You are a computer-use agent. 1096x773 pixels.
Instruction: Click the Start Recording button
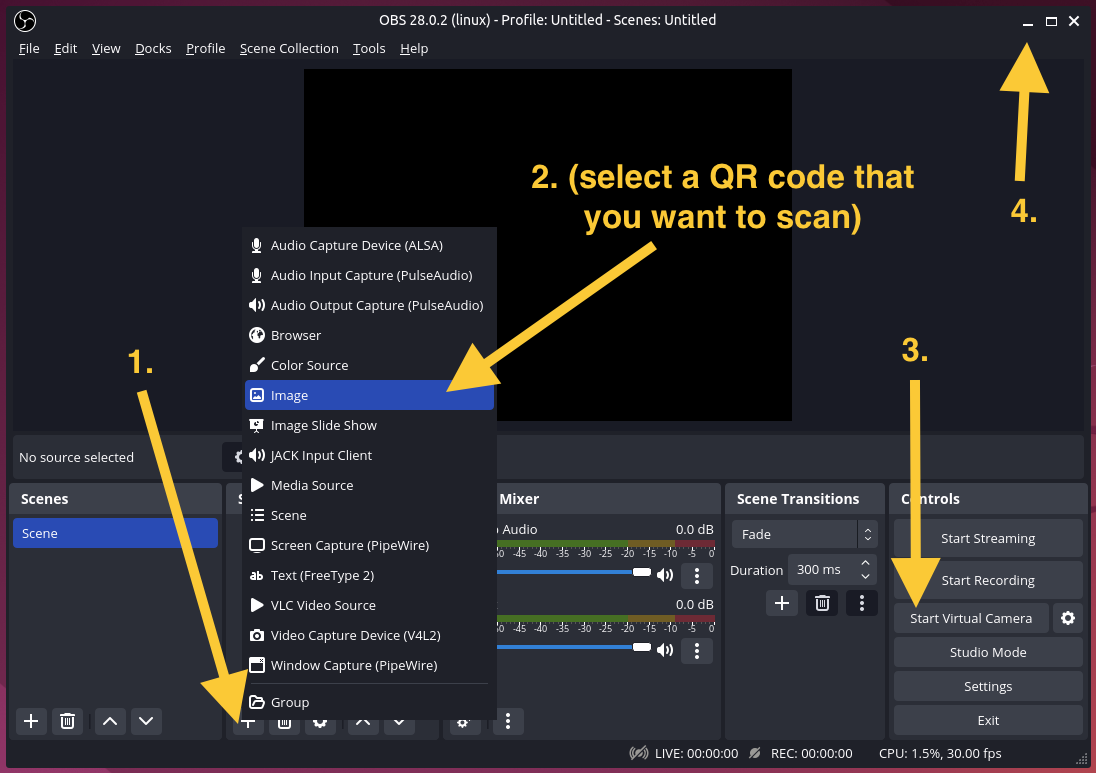point(988,580)
